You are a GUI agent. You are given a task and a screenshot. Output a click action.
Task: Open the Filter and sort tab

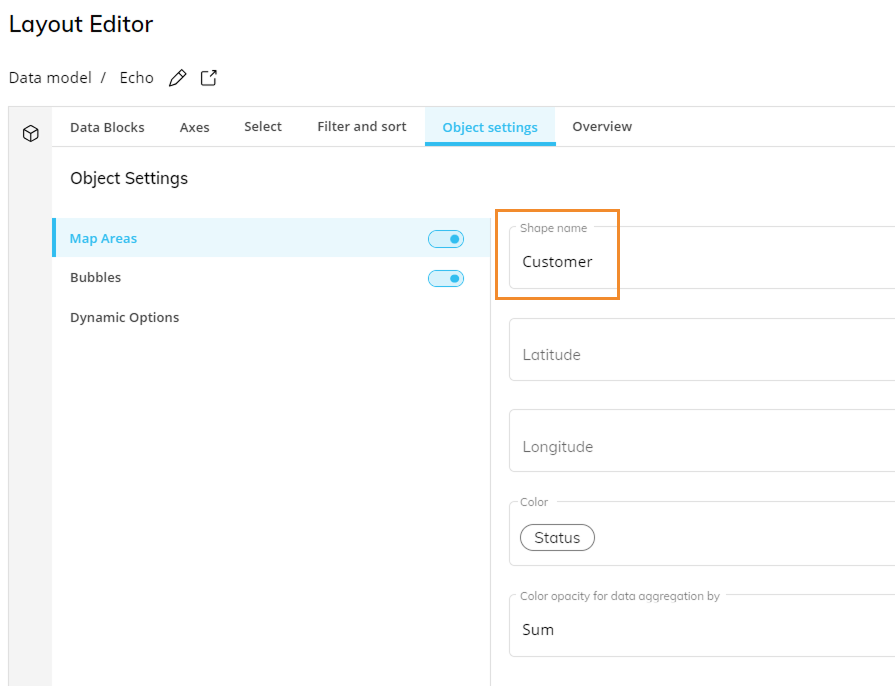click(362, 127)
